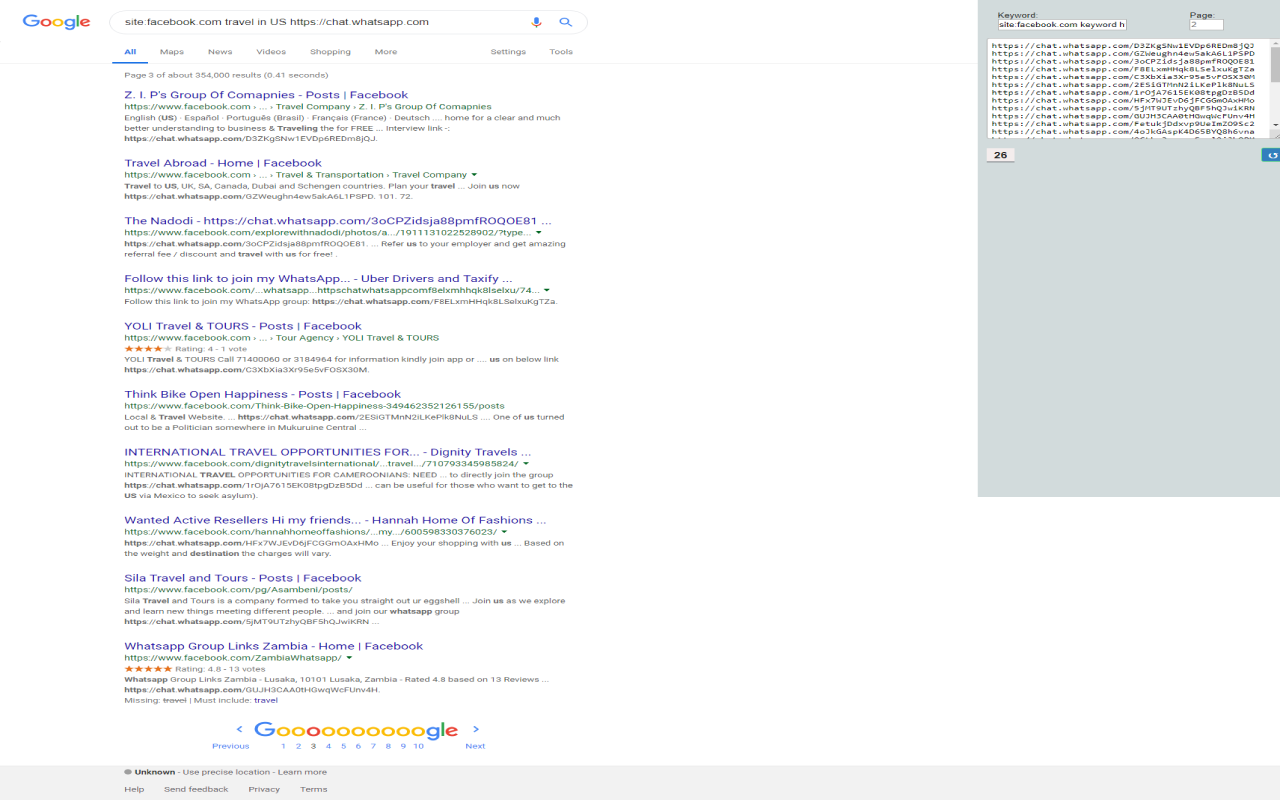This screenshot has height=800, width=1280.
Task: Go to results page 2
Action: pos(298,746)
